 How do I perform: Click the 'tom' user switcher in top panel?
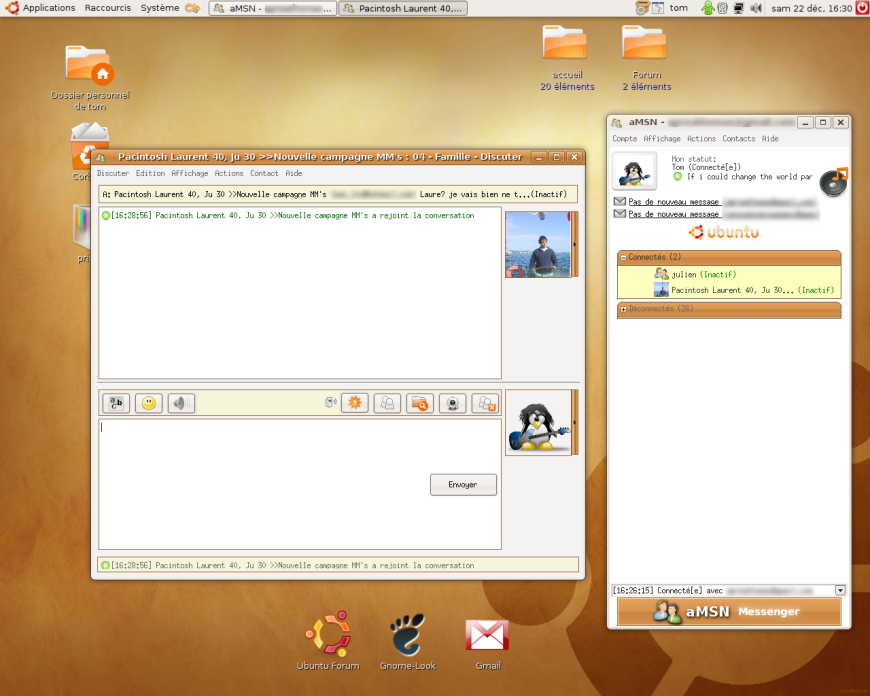tap(678, 8)
